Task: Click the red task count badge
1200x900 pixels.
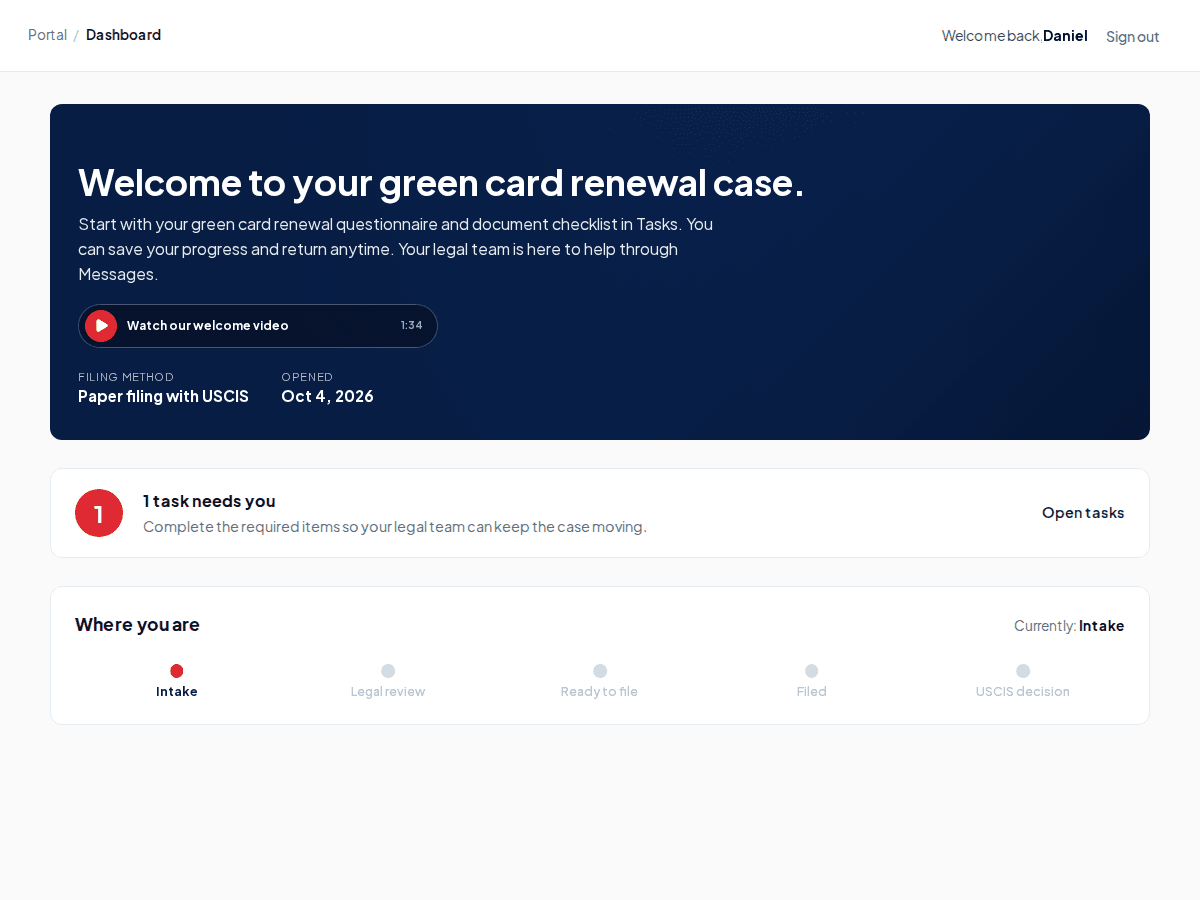Action: [x=99, y=513]
